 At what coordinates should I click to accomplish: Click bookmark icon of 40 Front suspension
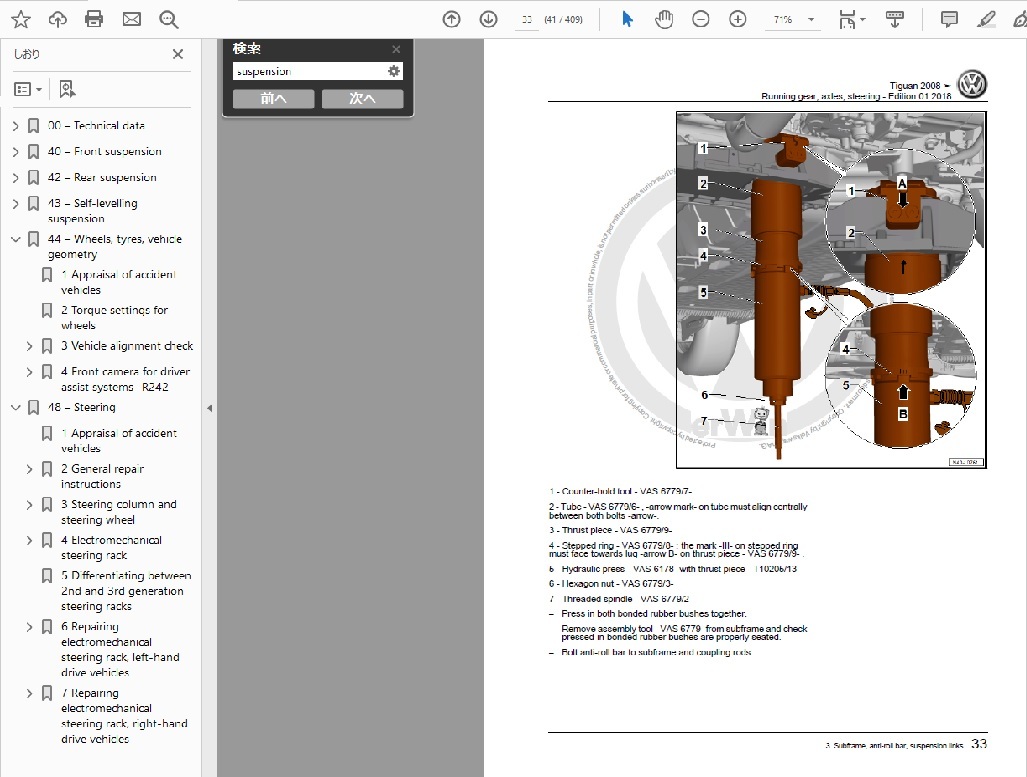tap(33, 152)
